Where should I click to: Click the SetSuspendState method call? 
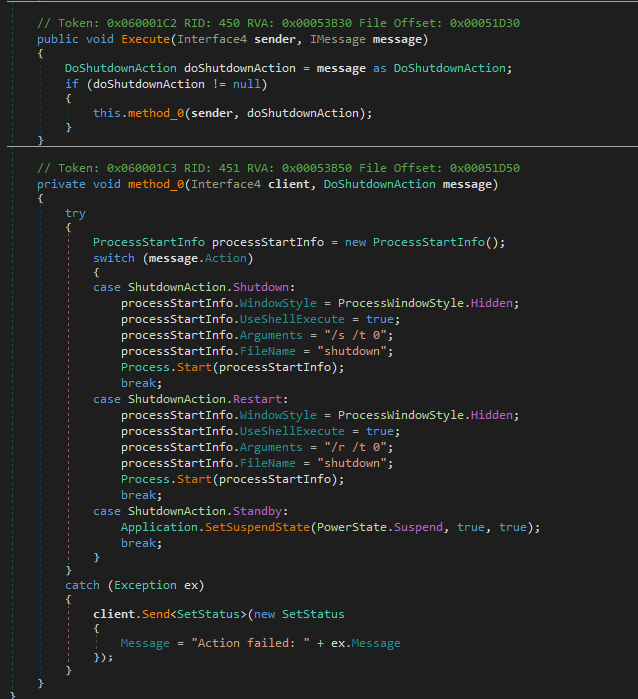(257, 527)
